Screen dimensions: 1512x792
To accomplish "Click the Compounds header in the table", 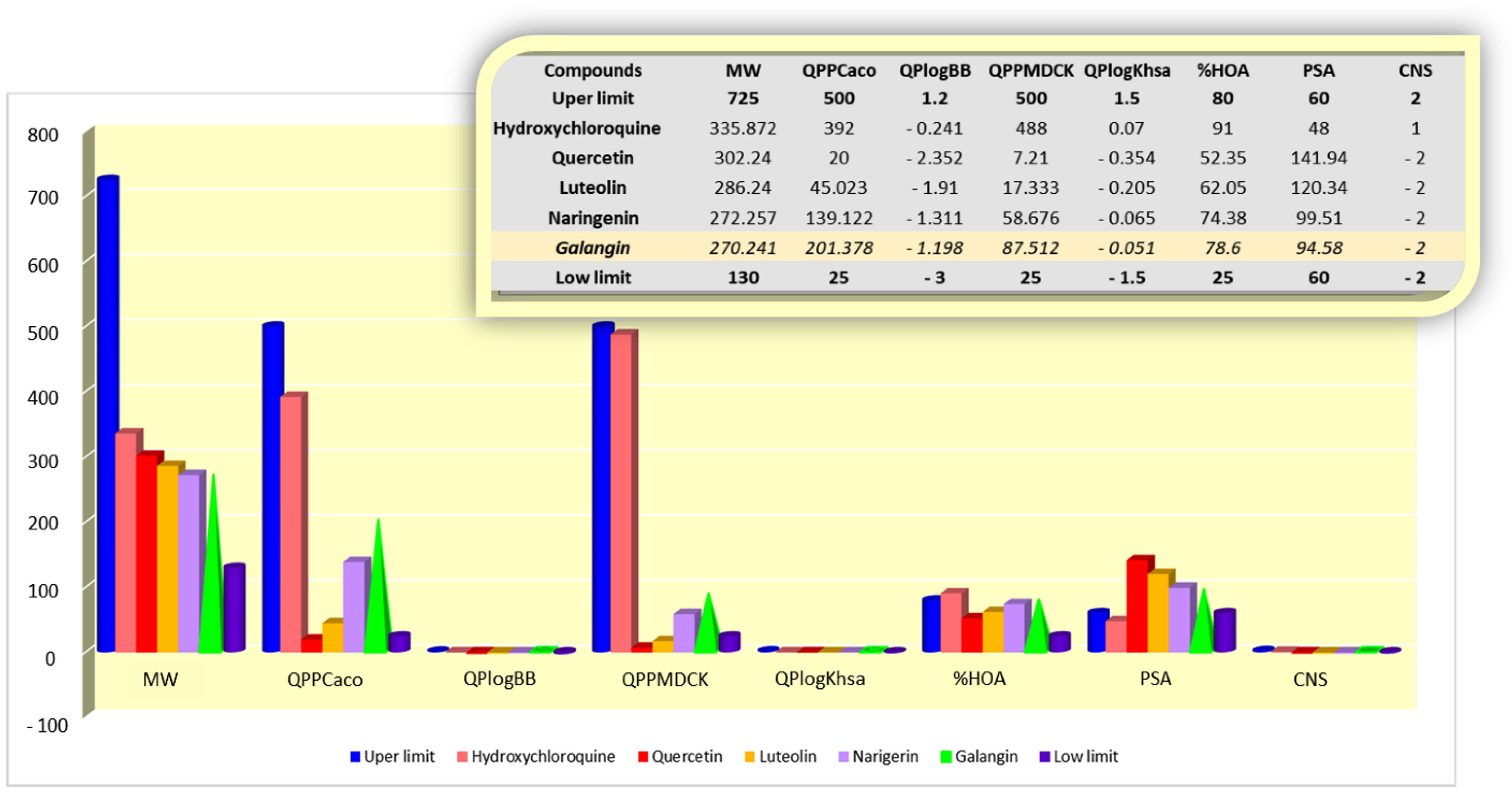I will [x=593, y=70].
